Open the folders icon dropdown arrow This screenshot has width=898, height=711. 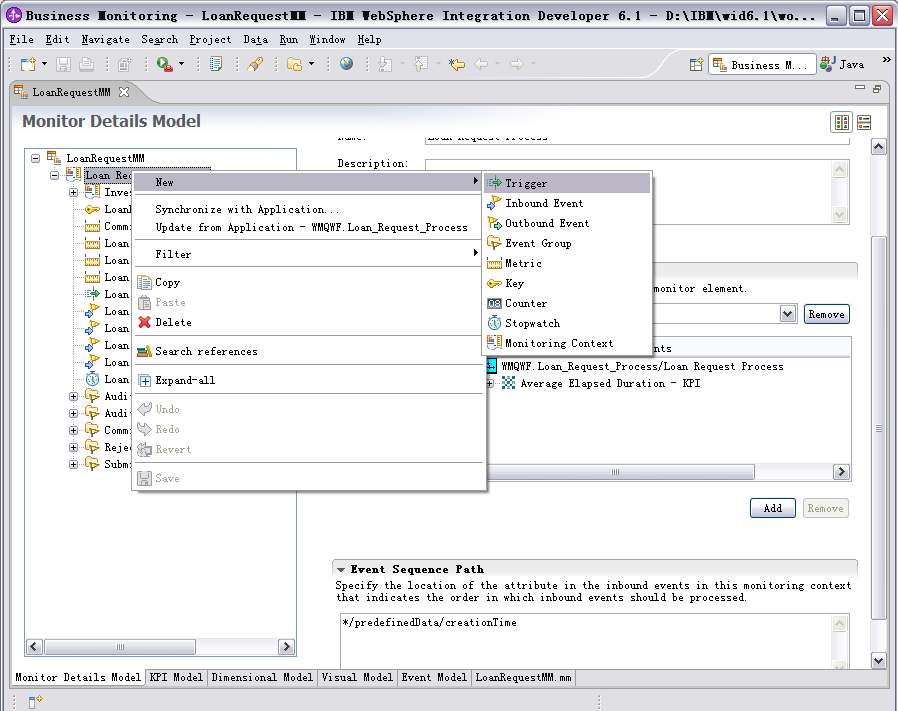point(312,64)
